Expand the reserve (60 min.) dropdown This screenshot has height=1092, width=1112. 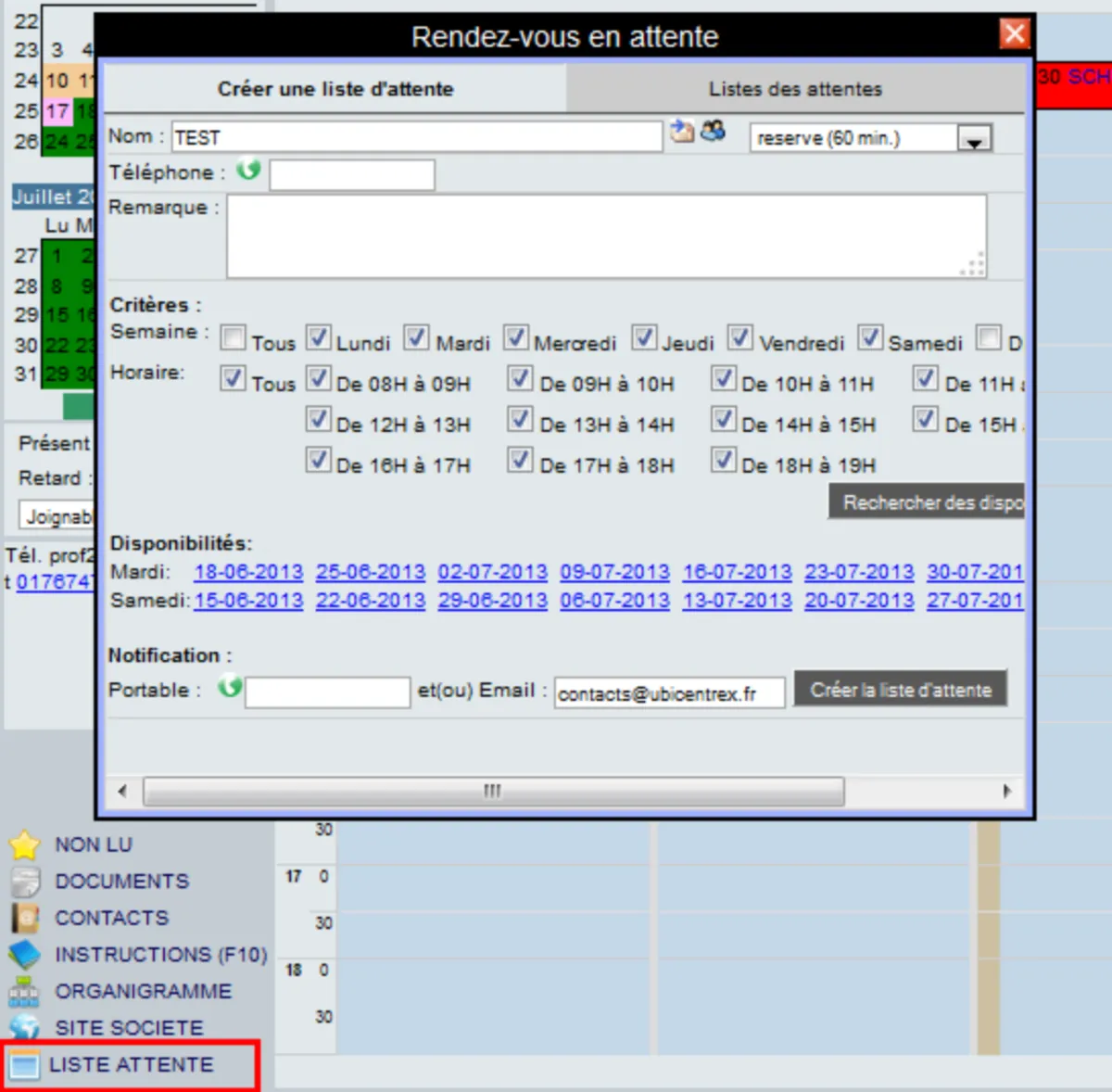tap(974, 139)
